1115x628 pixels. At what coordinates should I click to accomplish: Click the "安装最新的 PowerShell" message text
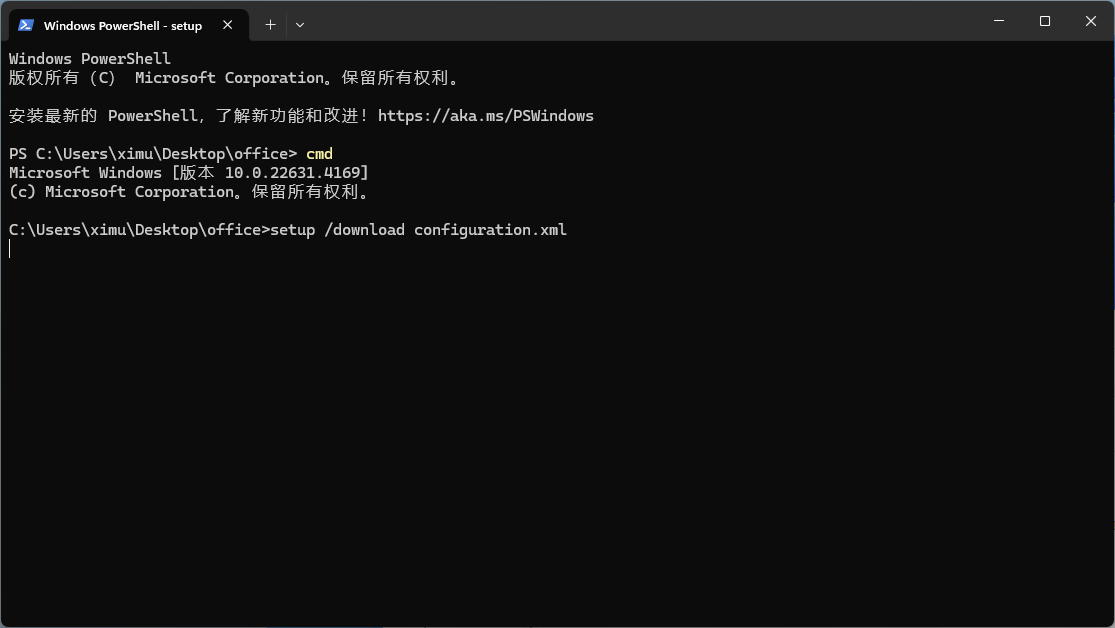pos(103,116)
